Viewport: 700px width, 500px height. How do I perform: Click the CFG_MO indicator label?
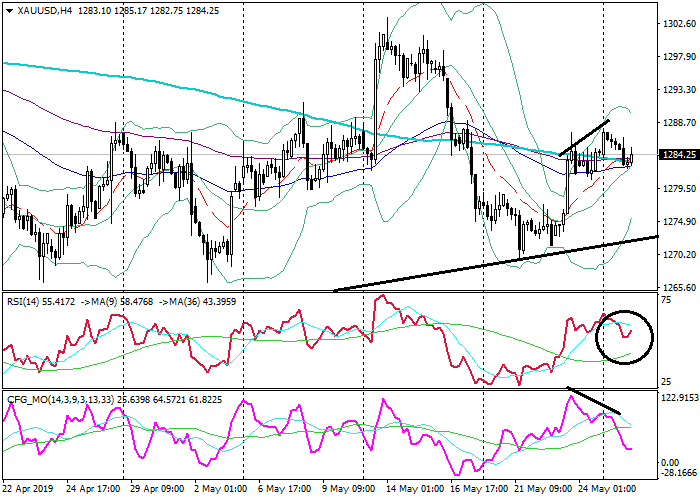[x=28, y=399]
